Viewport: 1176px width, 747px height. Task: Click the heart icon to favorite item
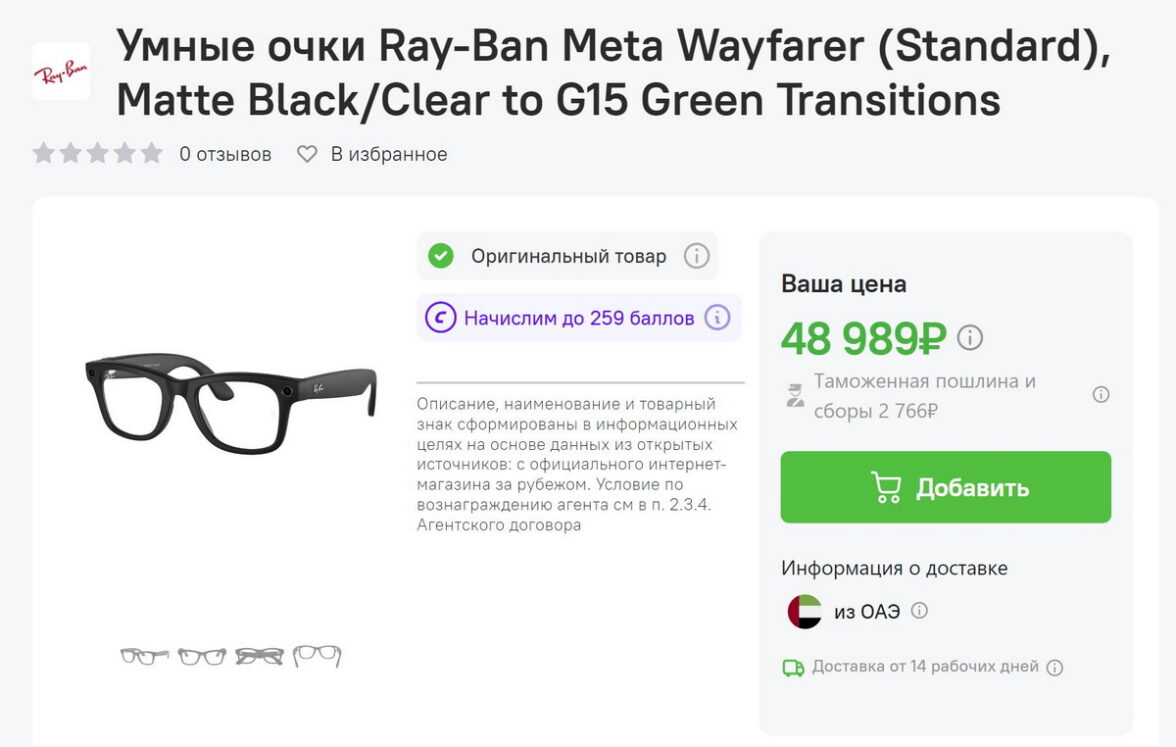(x=307, y=154)
